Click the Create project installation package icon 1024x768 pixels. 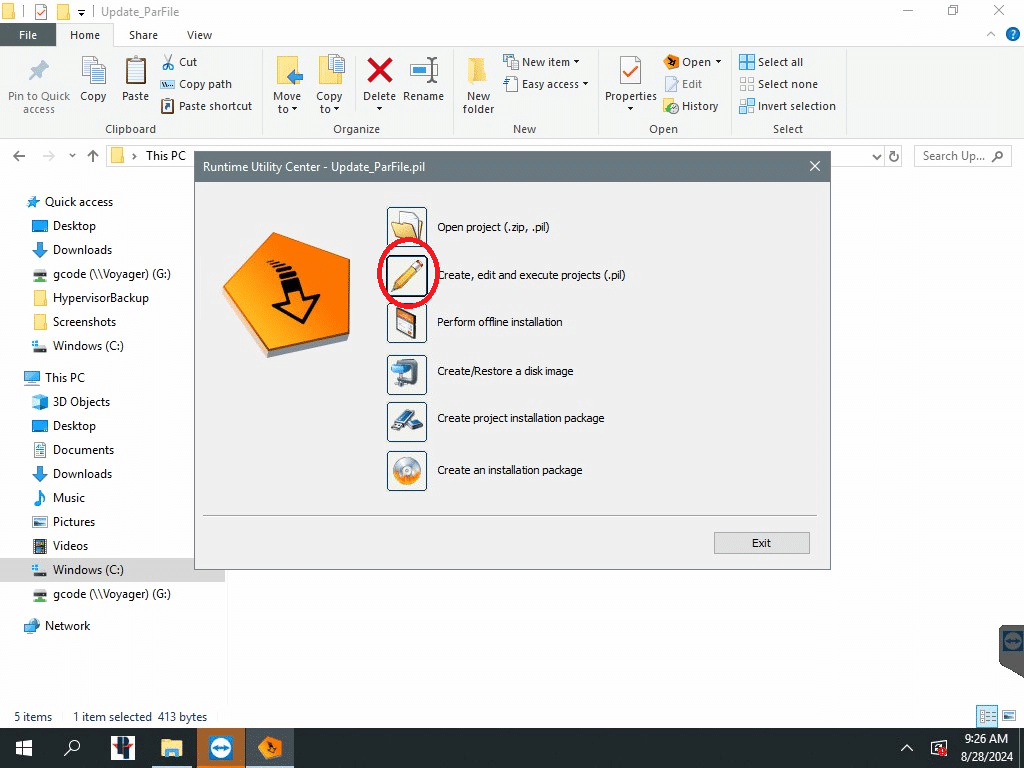point(407,419)
